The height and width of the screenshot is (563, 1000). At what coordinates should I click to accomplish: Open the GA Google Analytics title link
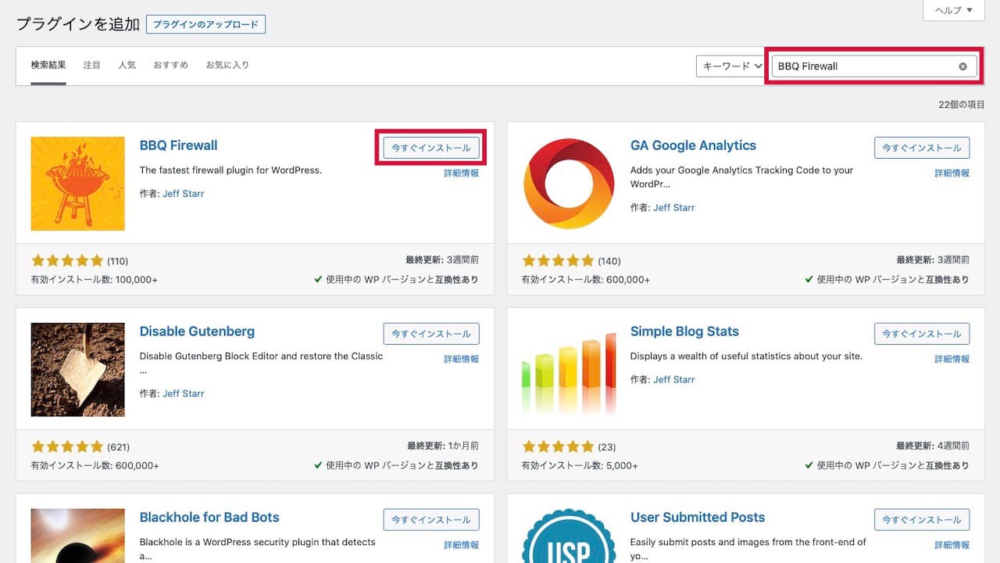[x=693, y=145]
